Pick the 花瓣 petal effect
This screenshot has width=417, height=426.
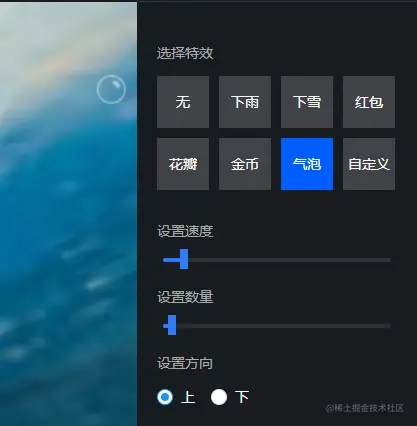pos(183,164)
